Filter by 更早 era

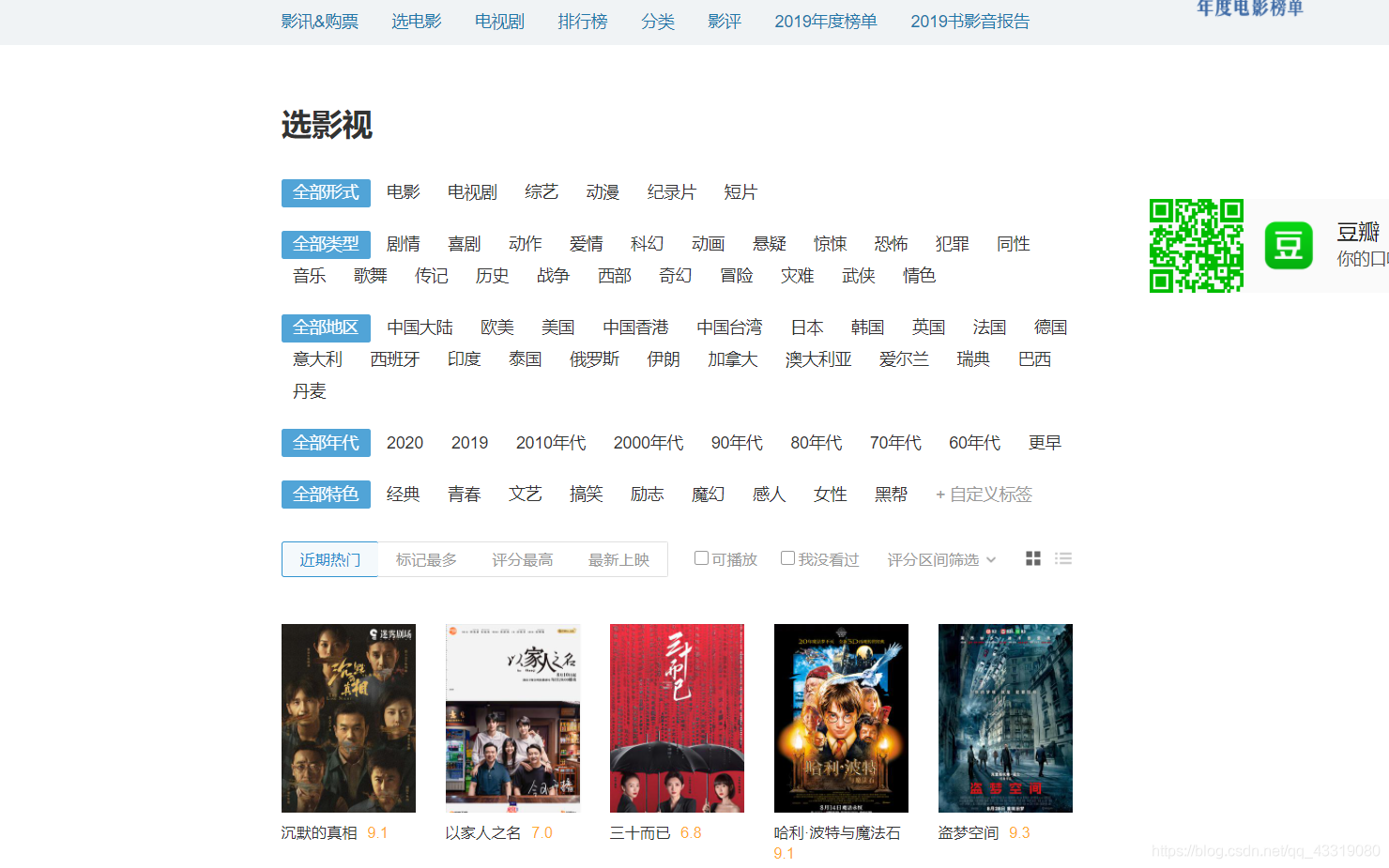(1046, 443)
